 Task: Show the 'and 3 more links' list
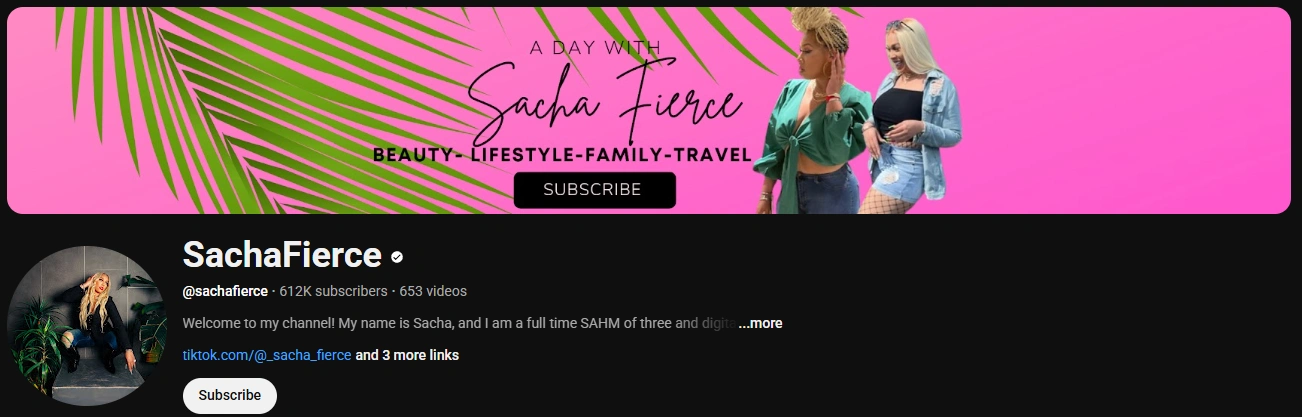407,355
